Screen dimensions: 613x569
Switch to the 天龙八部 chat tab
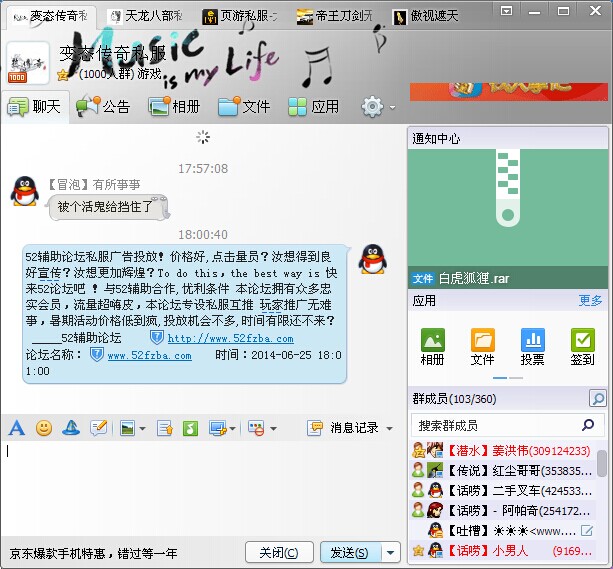(x=146, y=16)
